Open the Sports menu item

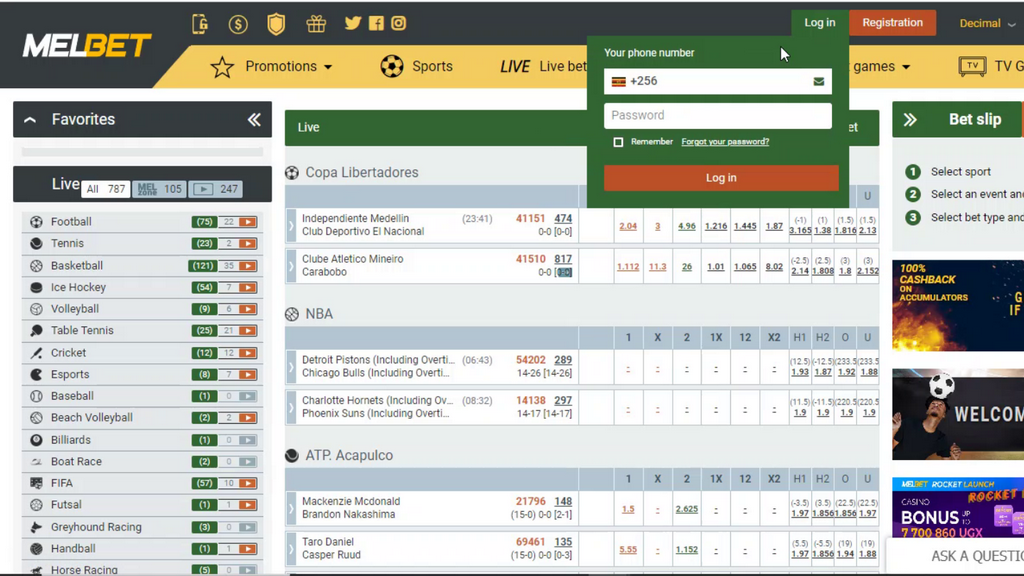pyautogui.click(x=416, y=67)
